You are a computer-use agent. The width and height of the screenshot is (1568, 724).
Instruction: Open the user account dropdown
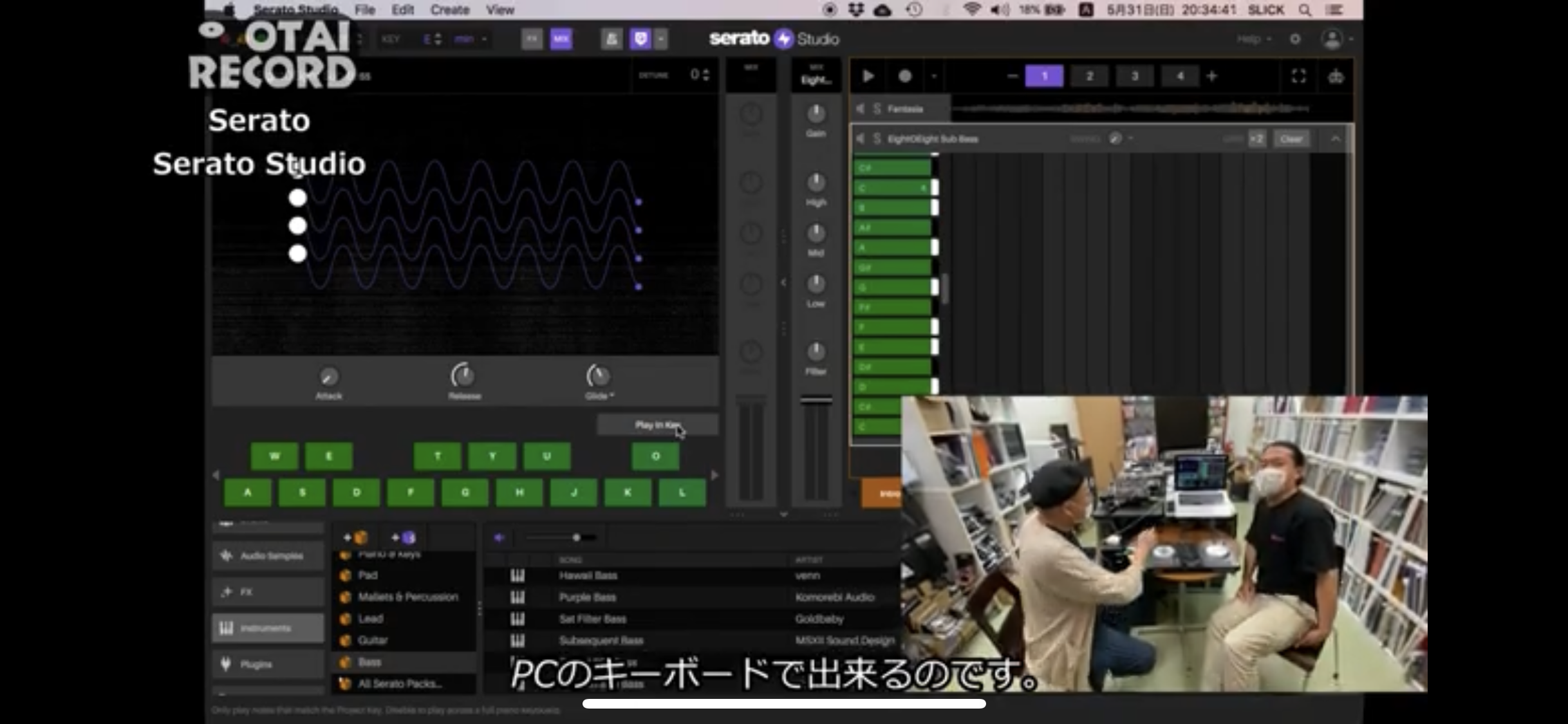pos(1337,39)
